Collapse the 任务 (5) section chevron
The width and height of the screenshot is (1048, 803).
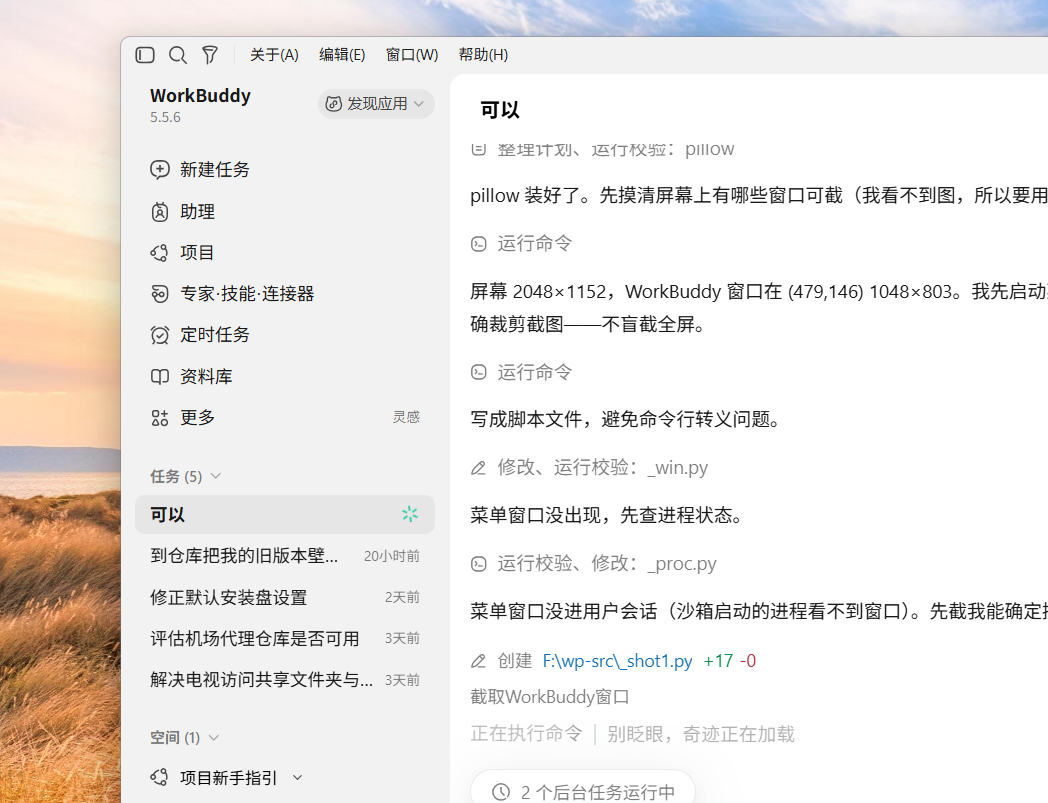click(x=216, y=476)
